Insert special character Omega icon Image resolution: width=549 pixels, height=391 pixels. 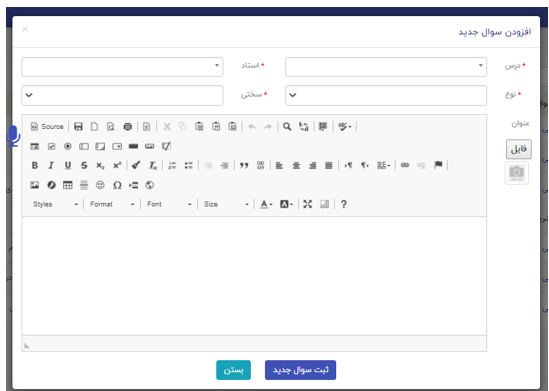(117, 185)
